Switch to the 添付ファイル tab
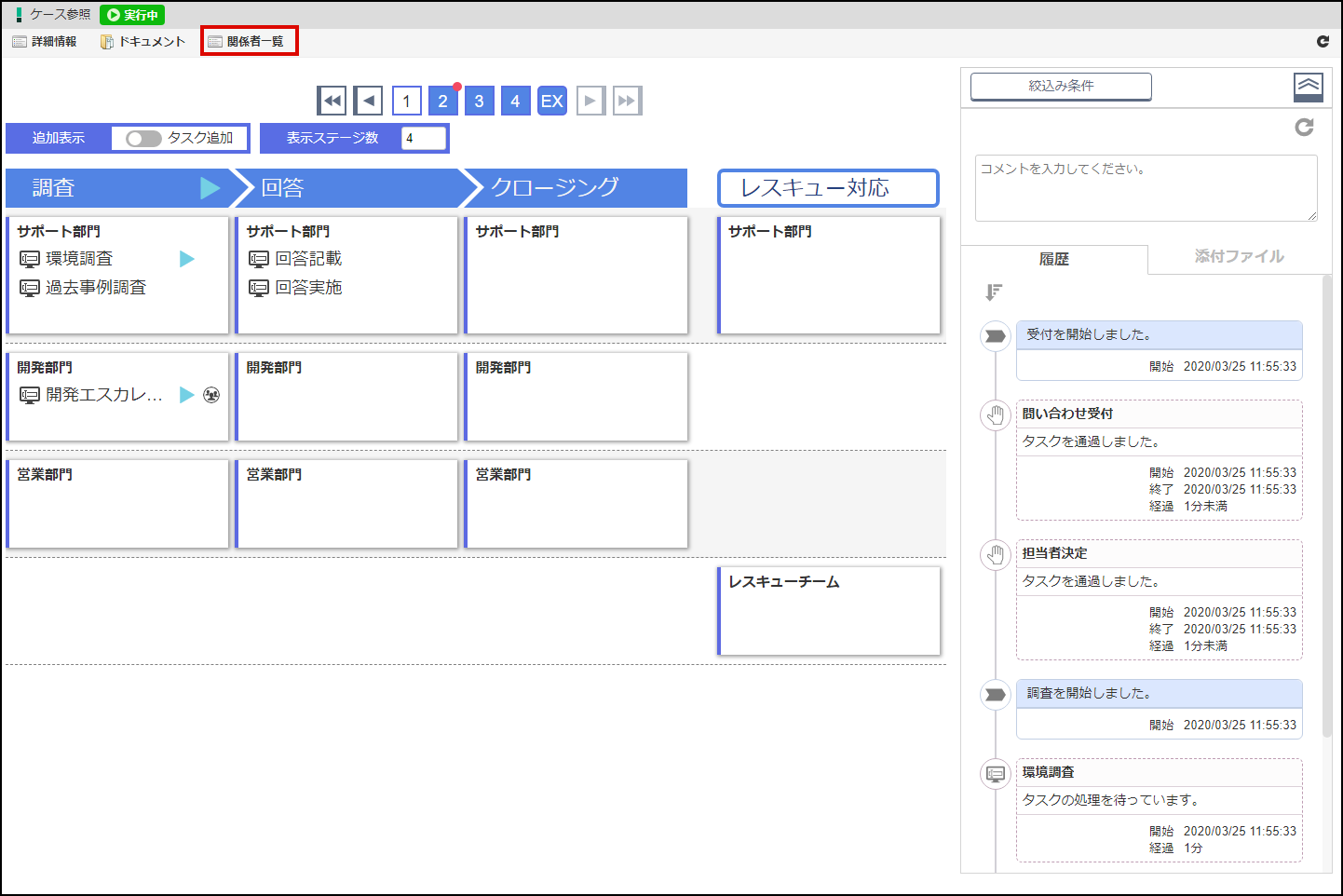The width and height of the screenshot is (1343, 896). [1239, 257]
